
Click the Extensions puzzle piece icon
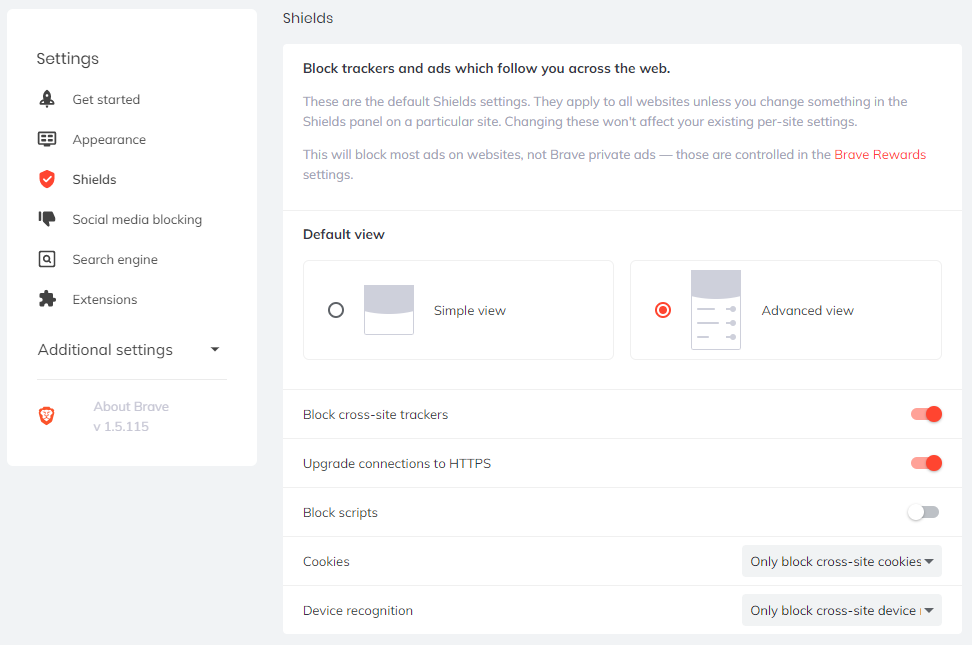pos(47,299)
